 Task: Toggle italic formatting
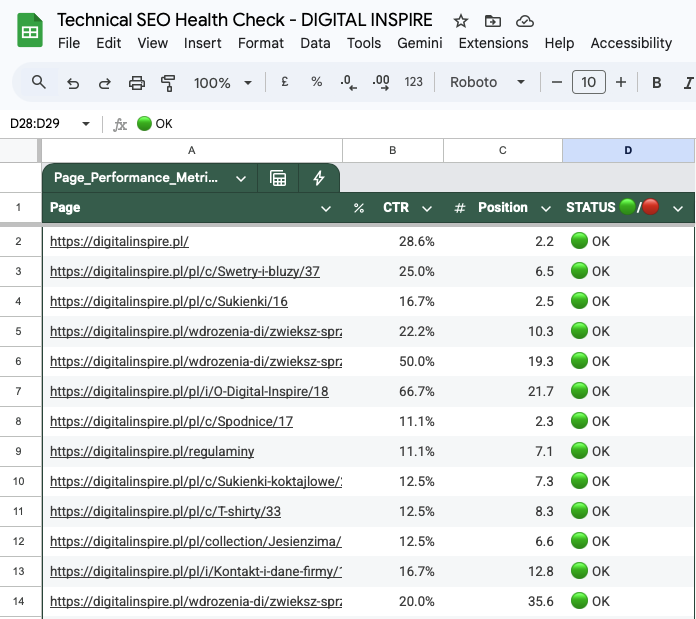[688, 83]
